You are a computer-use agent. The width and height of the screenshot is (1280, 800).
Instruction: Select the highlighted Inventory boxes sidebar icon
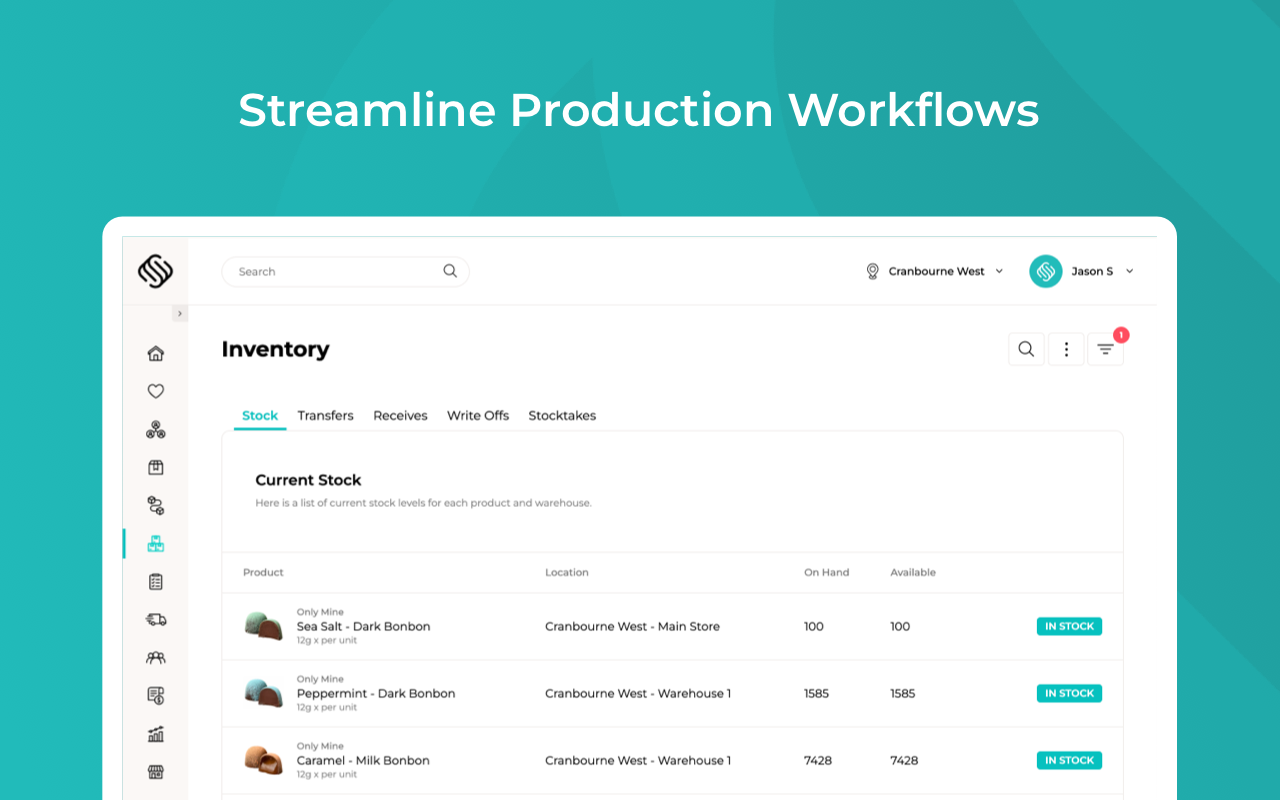(155, 544)
